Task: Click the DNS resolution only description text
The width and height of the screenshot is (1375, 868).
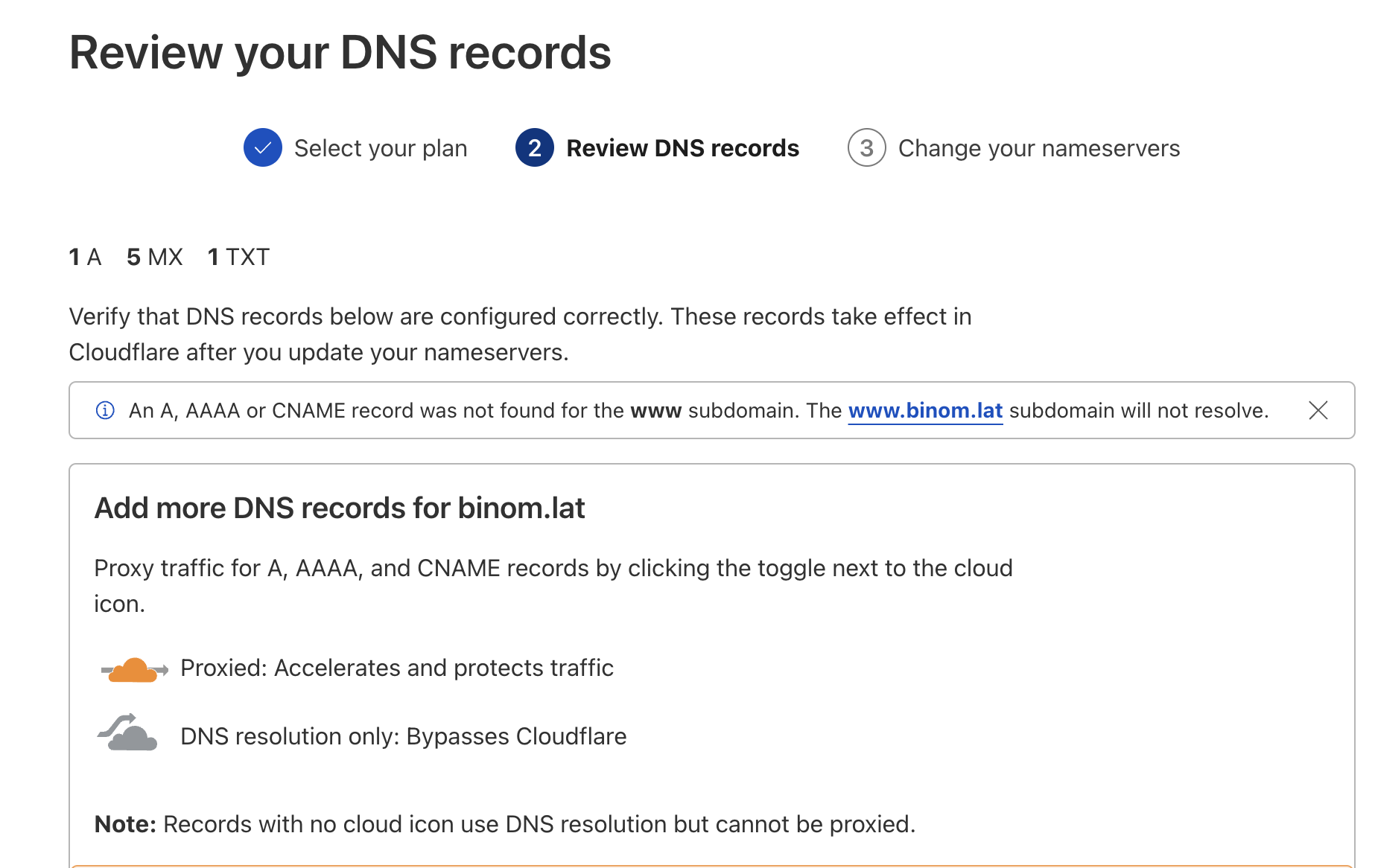Action: (x=403, y=736)
